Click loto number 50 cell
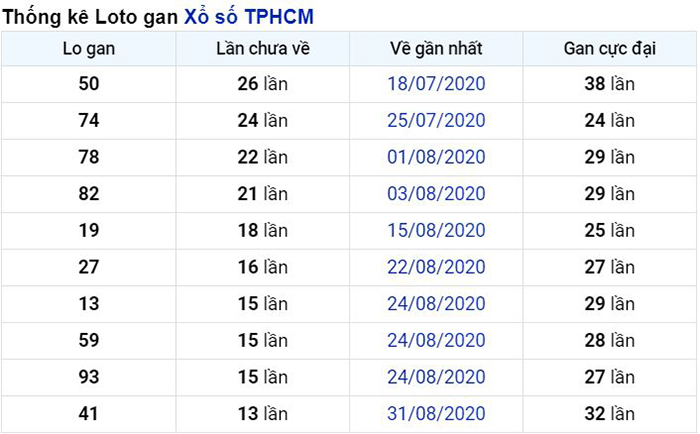700x434 pixels. coord(89,84)
